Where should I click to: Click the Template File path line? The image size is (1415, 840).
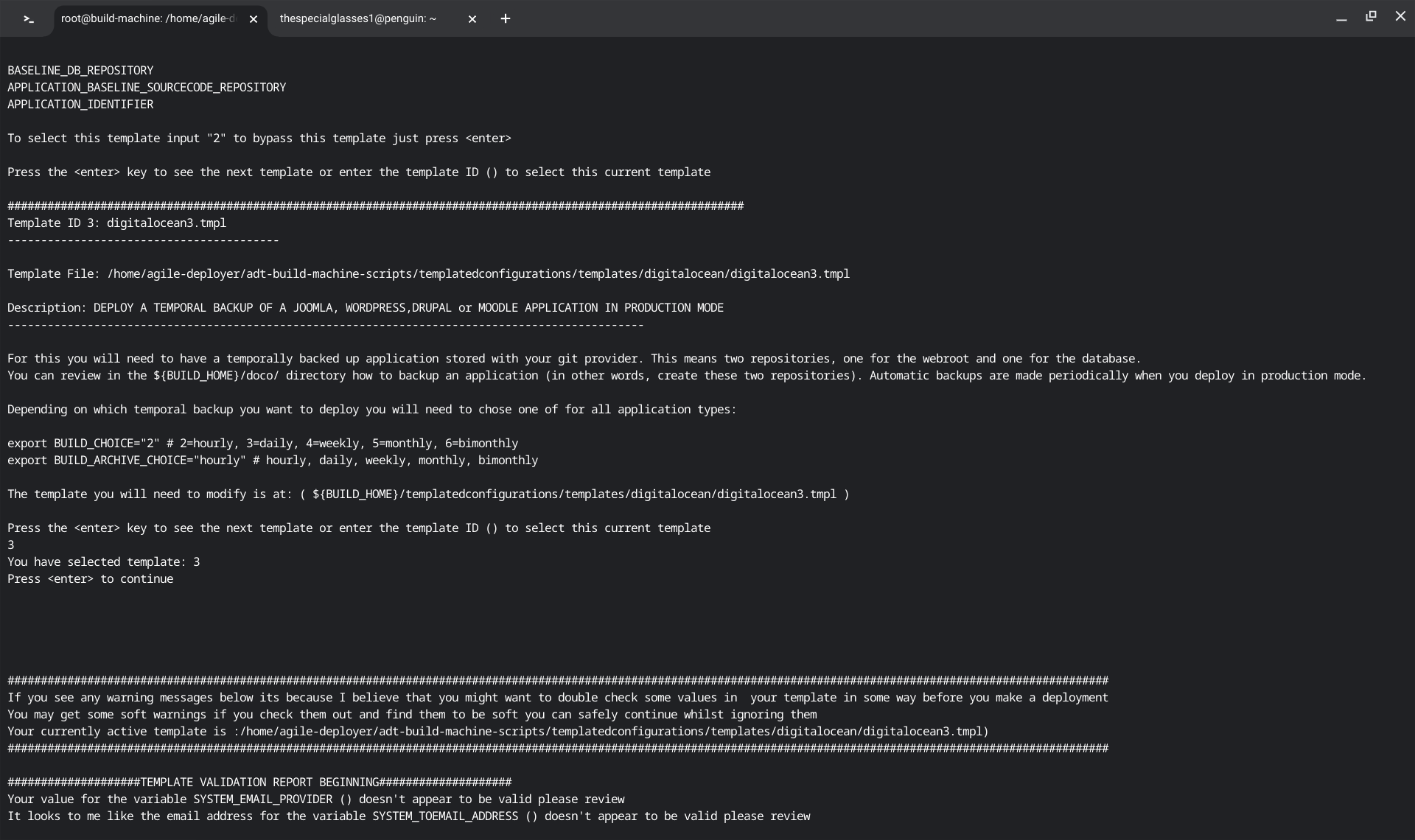[x=427, y=274]
